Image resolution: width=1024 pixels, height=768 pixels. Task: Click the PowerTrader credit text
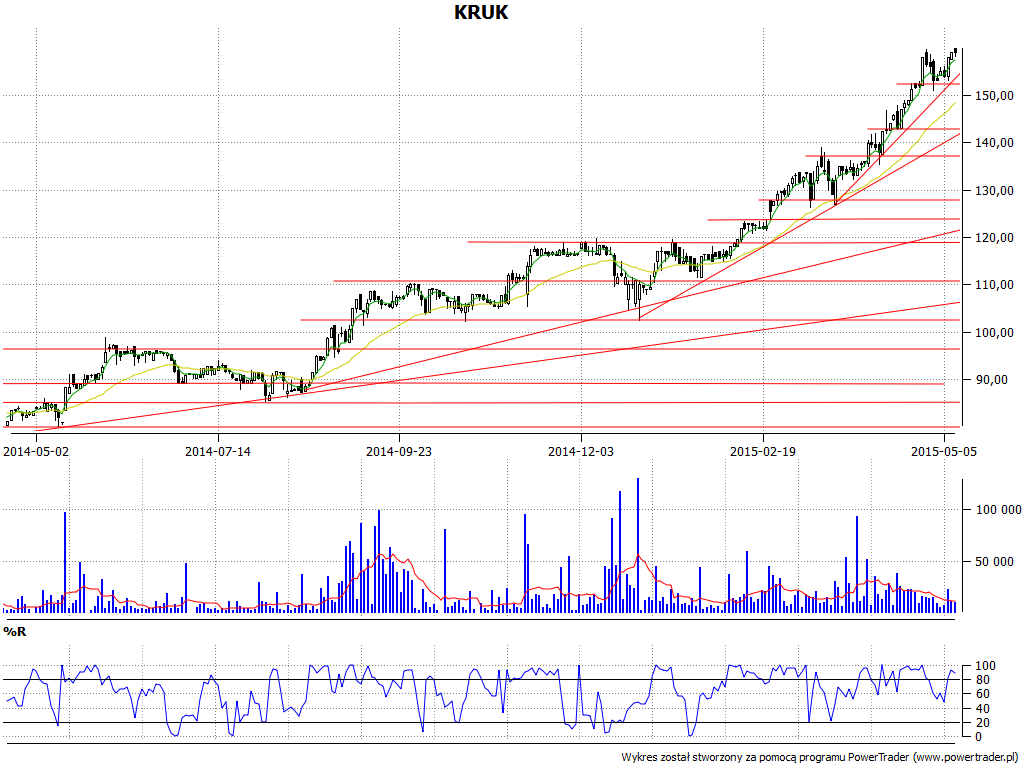click(x=820, y=757)
